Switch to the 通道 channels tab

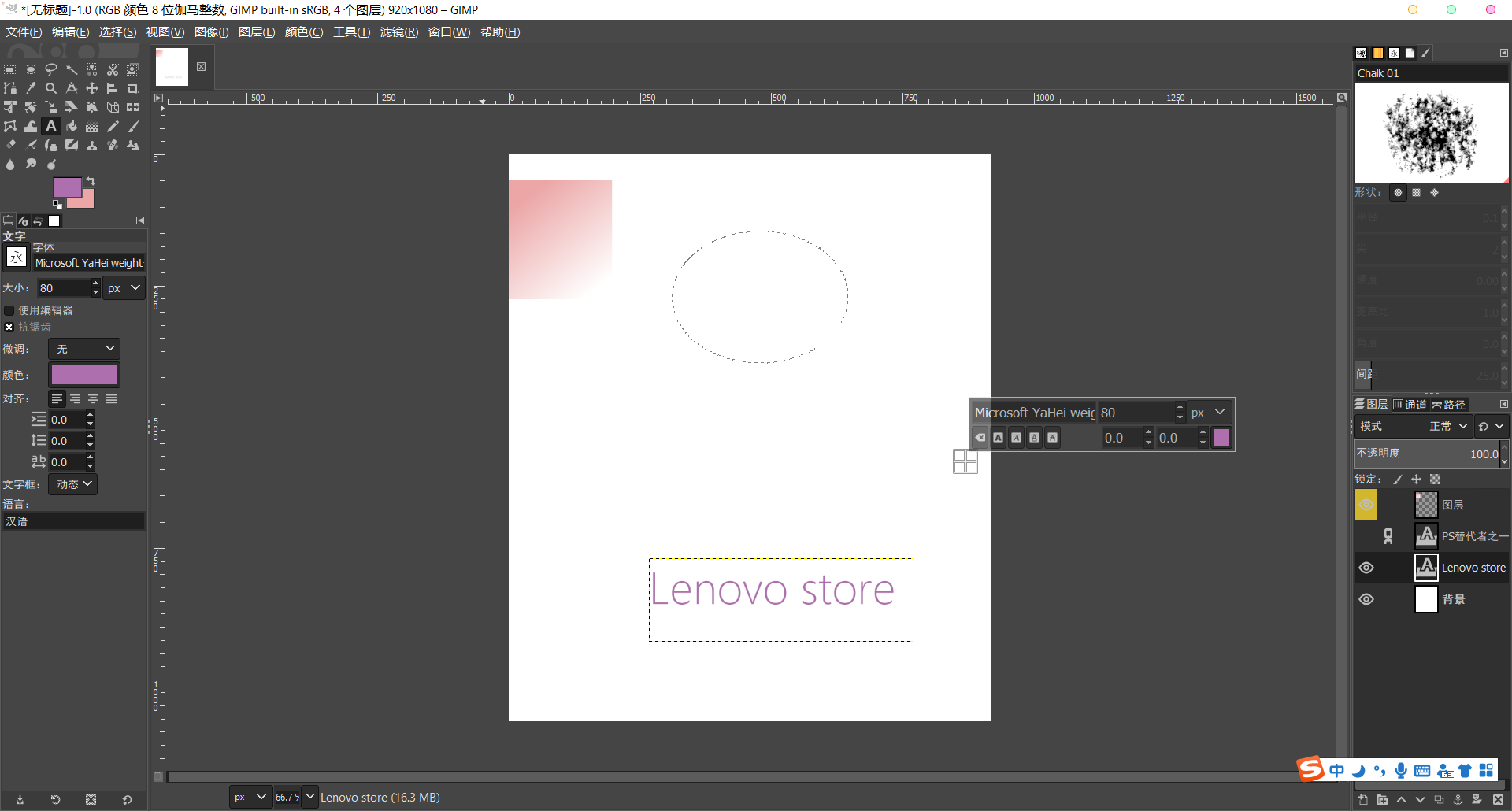(1410, 404)
